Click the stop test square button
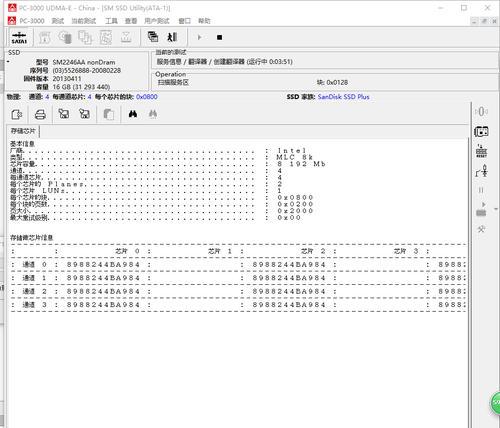The height and width of the screenshot is (428, 500). click(219, 37)
